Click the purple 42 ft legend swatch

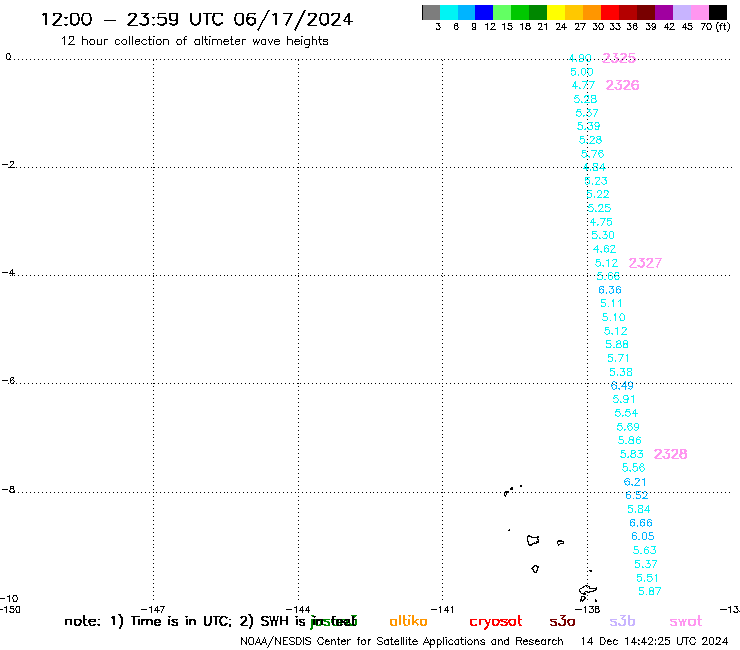tap(664, 12)
